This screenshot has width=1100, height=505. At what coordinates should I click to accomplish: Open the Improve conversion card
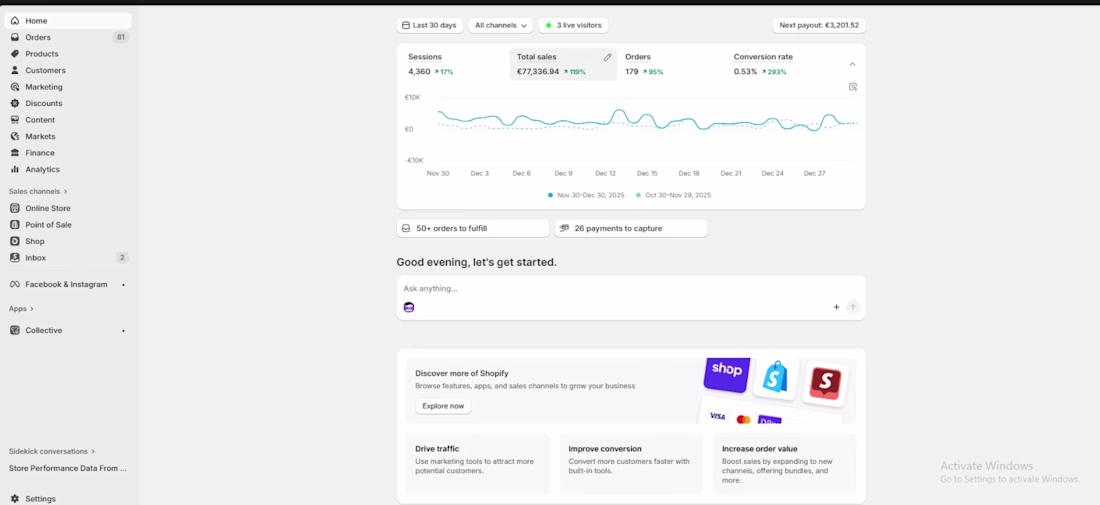[631, 464]
